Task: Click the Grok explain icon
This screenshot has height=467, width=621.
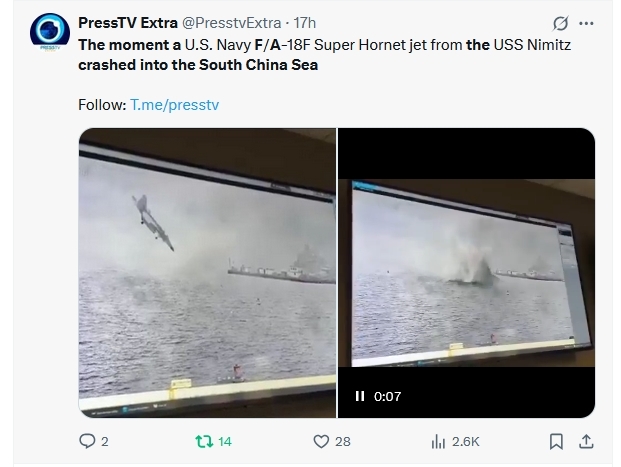Action: 560,23
